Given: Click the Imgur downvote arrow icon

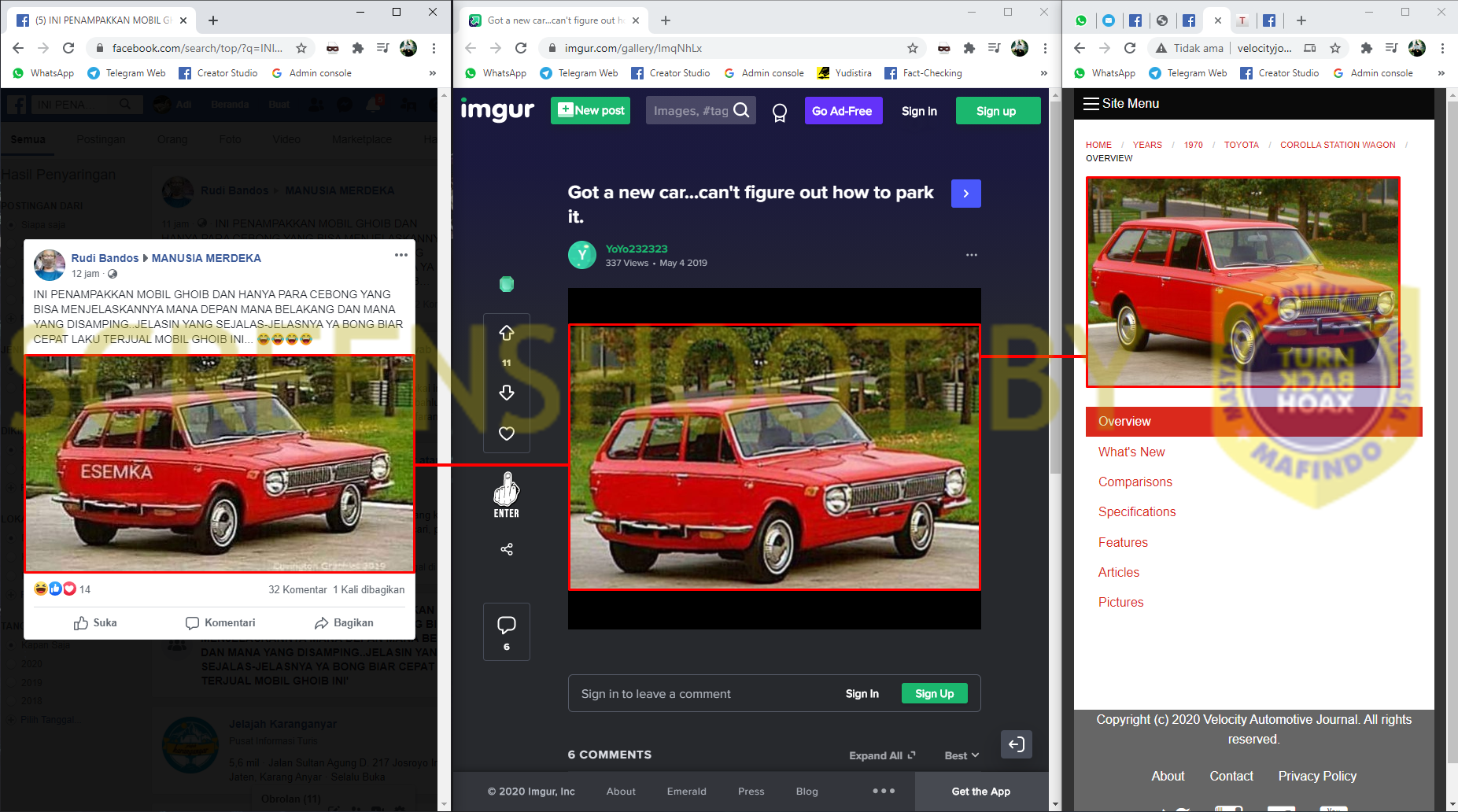Looking at the screenshot, I should (x=507, y=392).
